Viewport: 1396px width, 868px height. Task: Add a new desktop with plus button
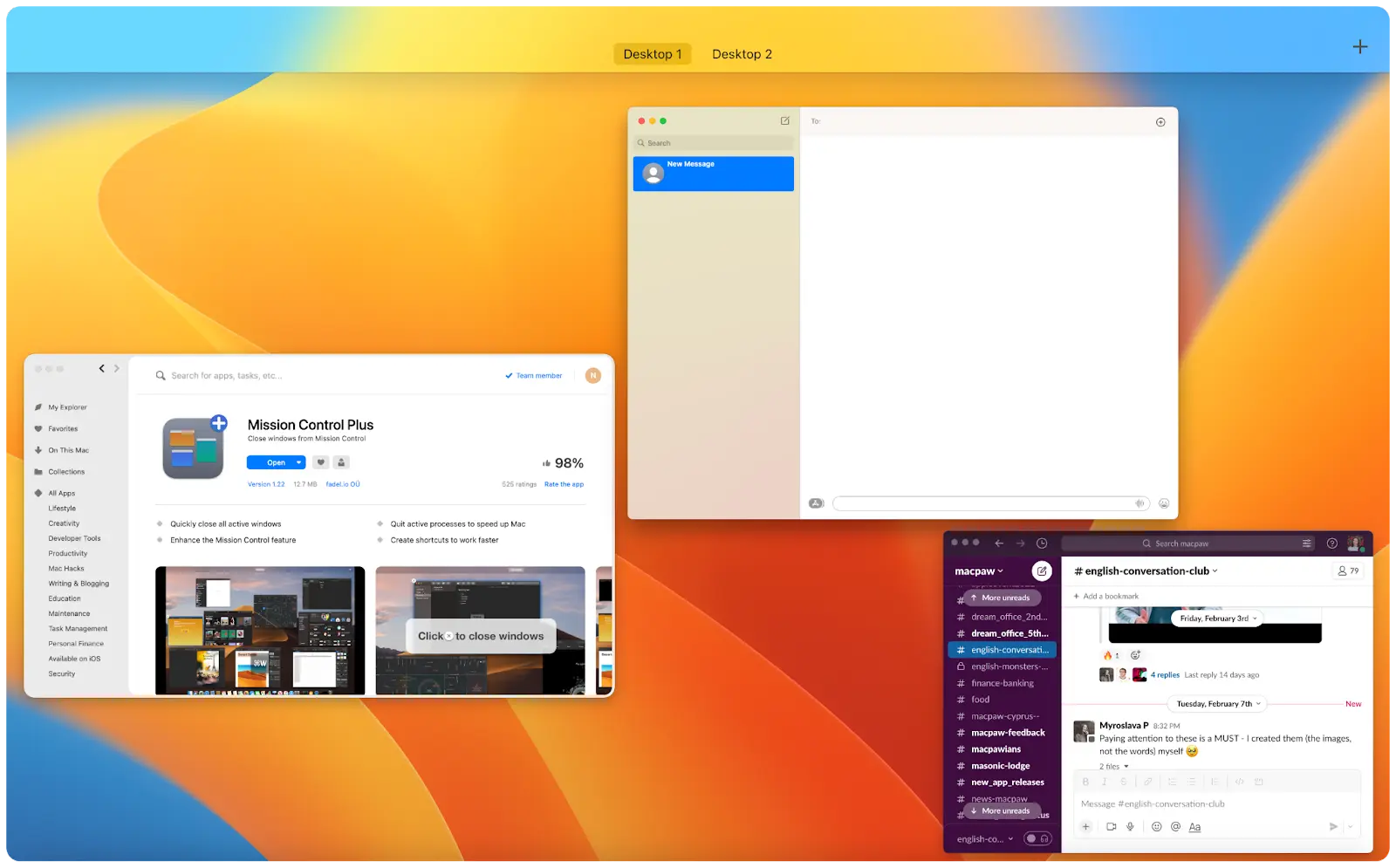[x=1359, y=47]
